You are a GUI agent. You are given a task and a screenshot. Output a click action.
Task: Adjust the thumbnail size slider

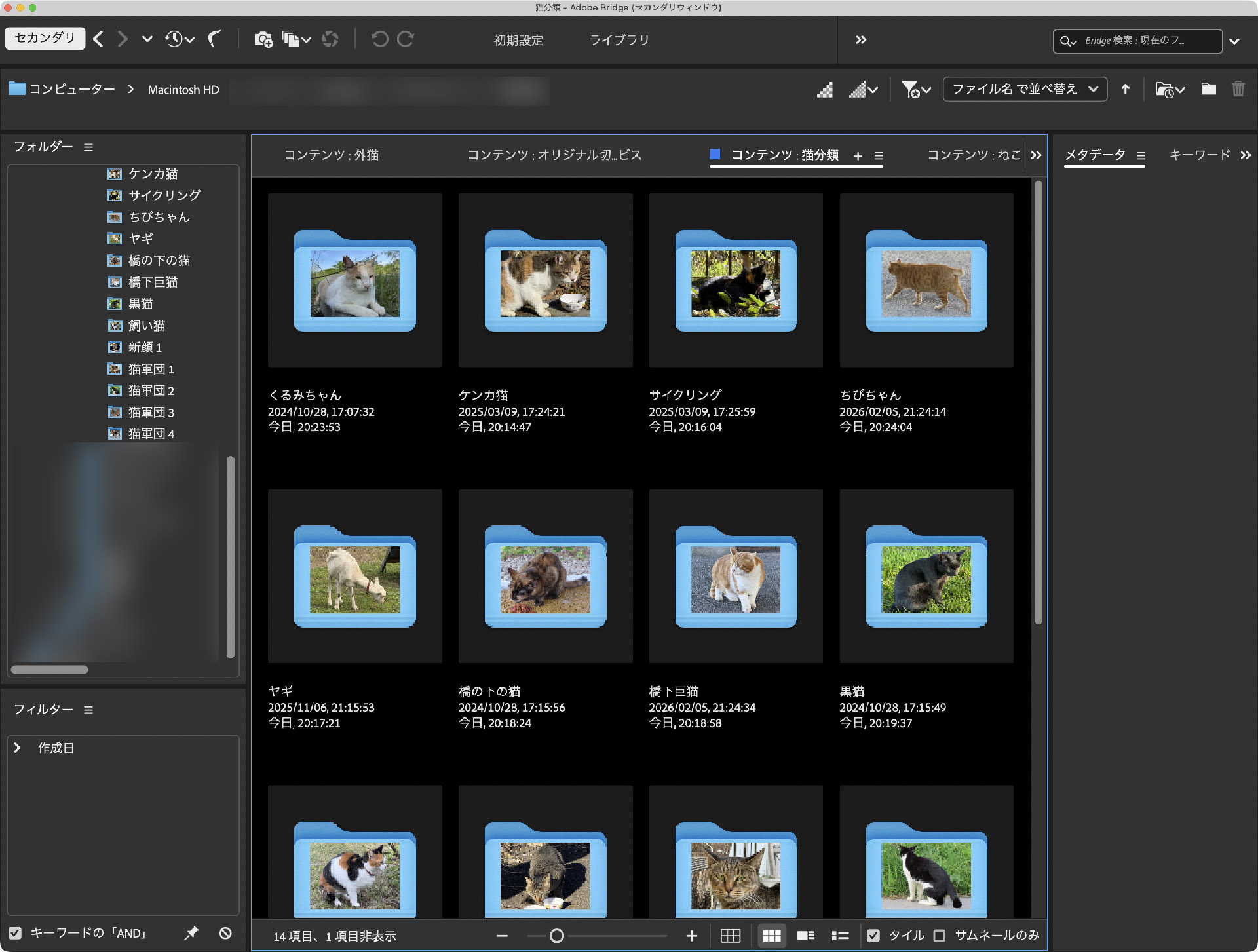[557, 936]
